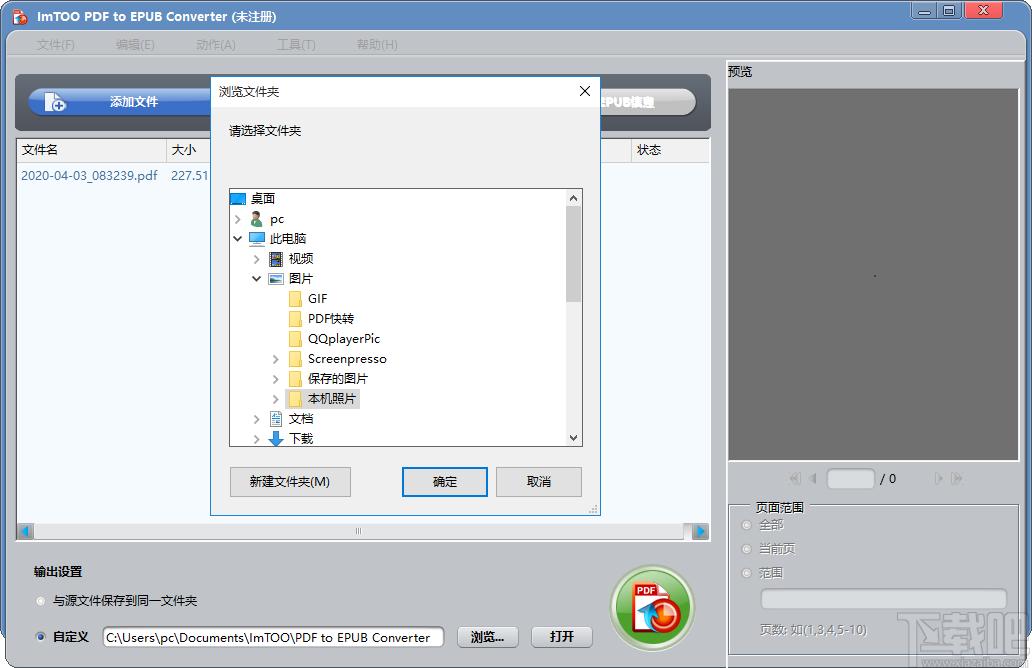Click the ImTOO application title icon
1032x668 pixels.
[x=20, y=16]
